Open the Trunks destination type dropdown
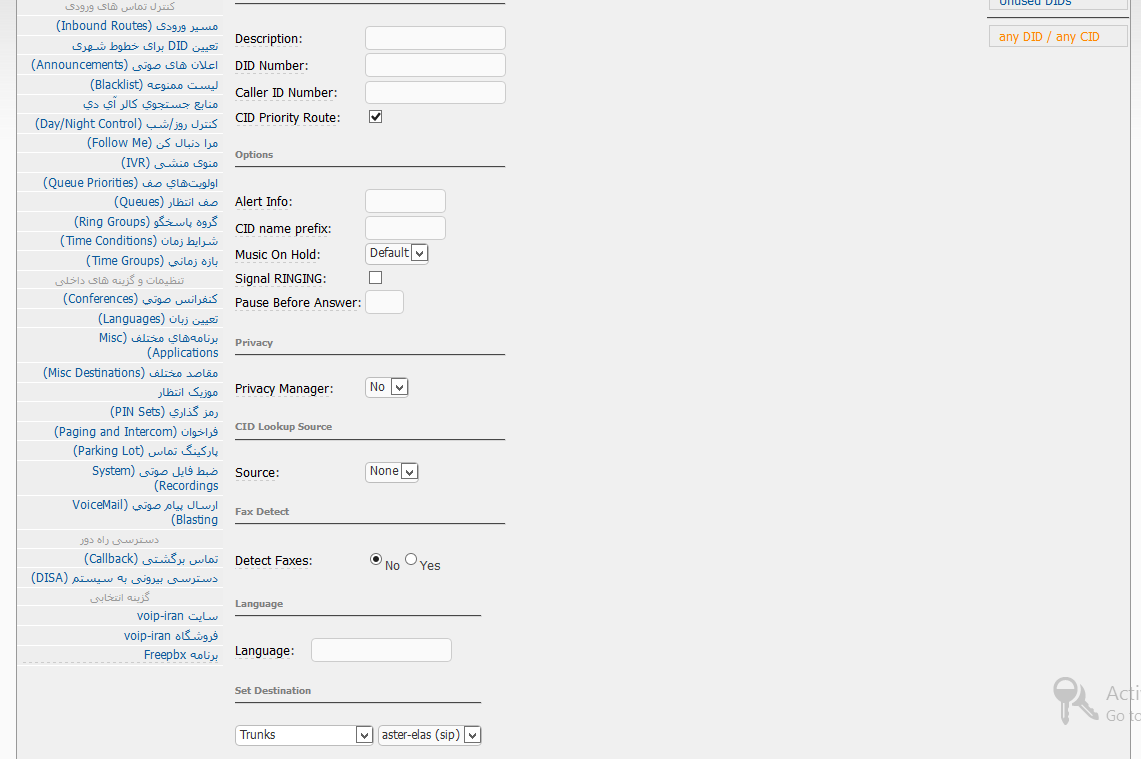This screenshot has height=759, width=1141. [305, 735]
